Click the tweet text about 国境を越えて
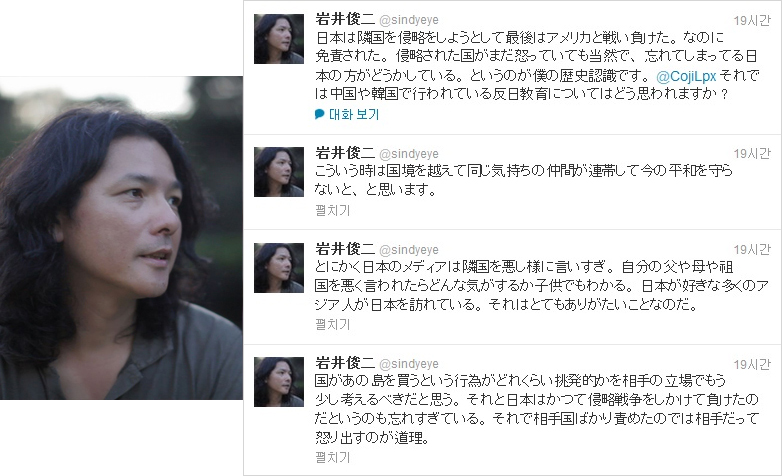This screenshot has height=476, width=782. [x=524, y=180]
